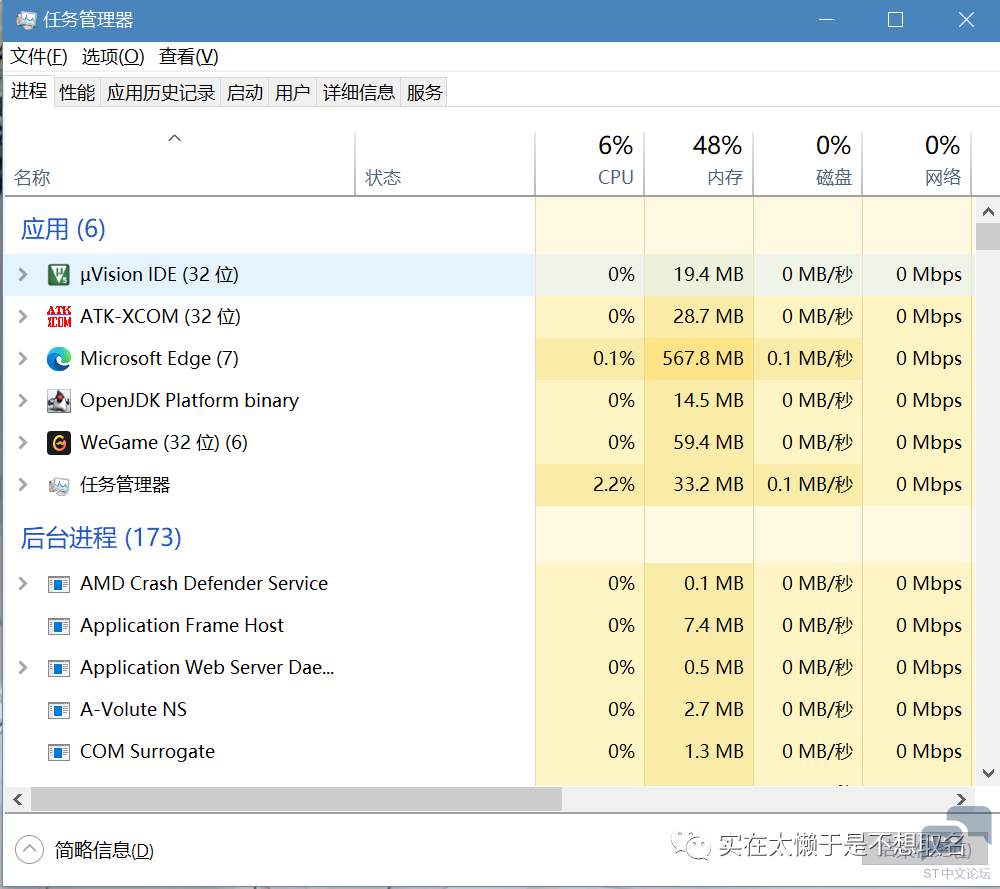This screenshot has height=889, width=1000.
Task: Expand the WeGame (32 位) process group
Action: [23, 443]
